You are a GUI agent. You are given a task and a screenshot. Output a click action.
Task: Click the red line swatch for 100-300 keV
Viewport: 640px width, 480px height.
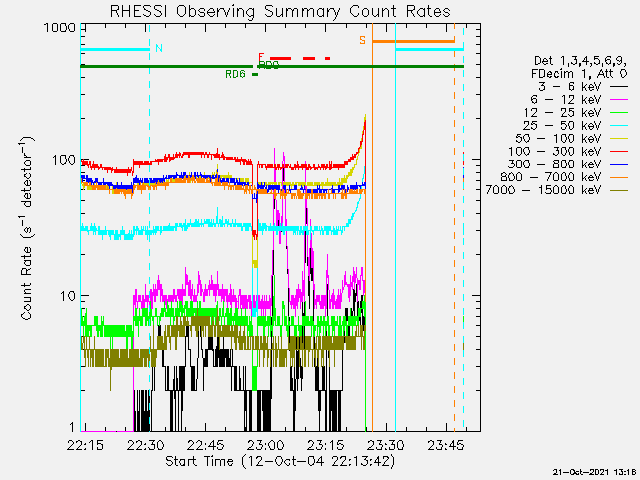point(619,152)
